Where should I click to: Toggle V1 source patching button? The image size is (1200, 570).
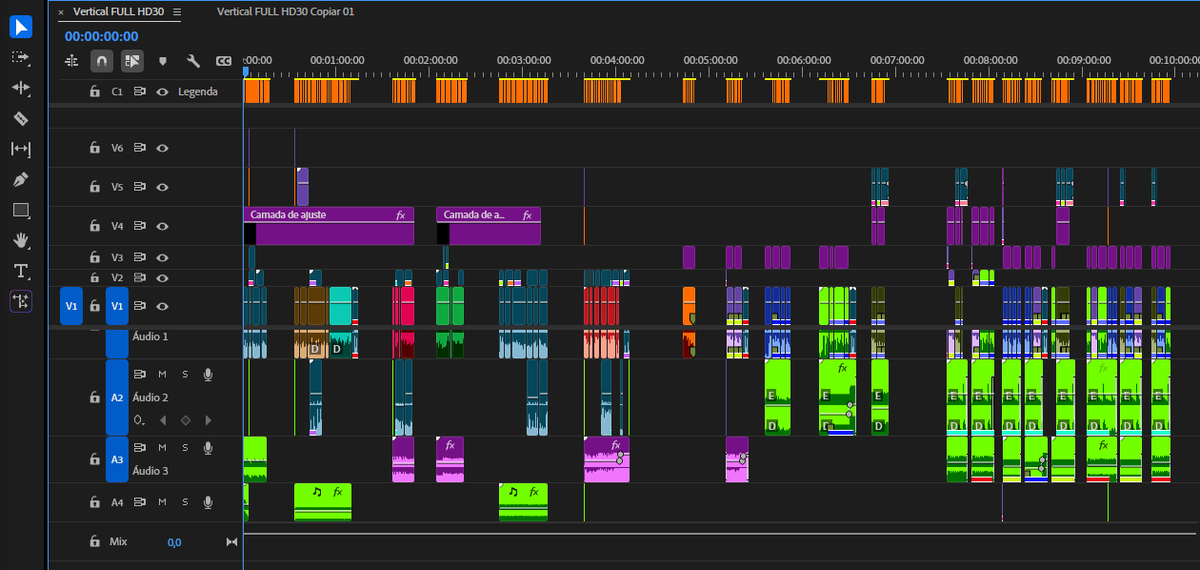tap(71, 306)
